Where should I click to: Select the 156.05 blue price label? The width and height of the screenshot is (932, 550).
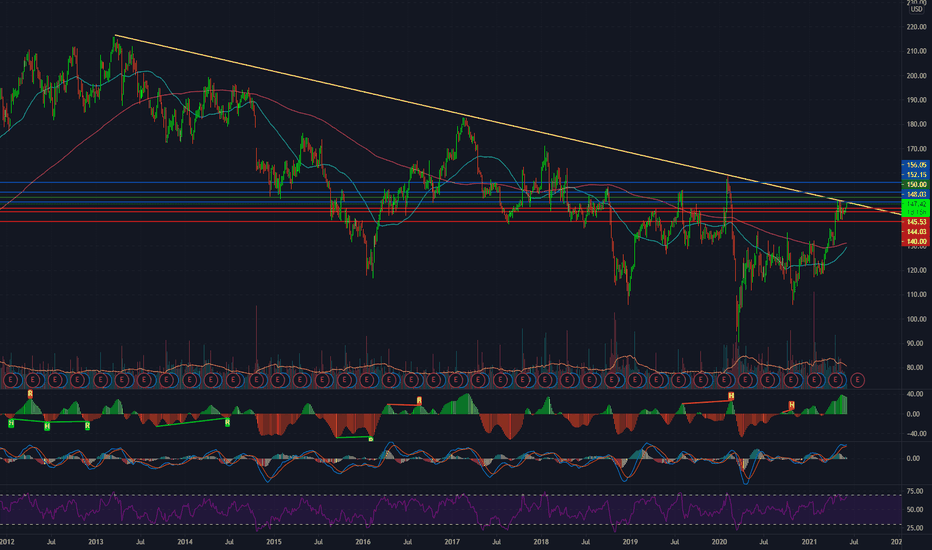click(x=915, y=165)
